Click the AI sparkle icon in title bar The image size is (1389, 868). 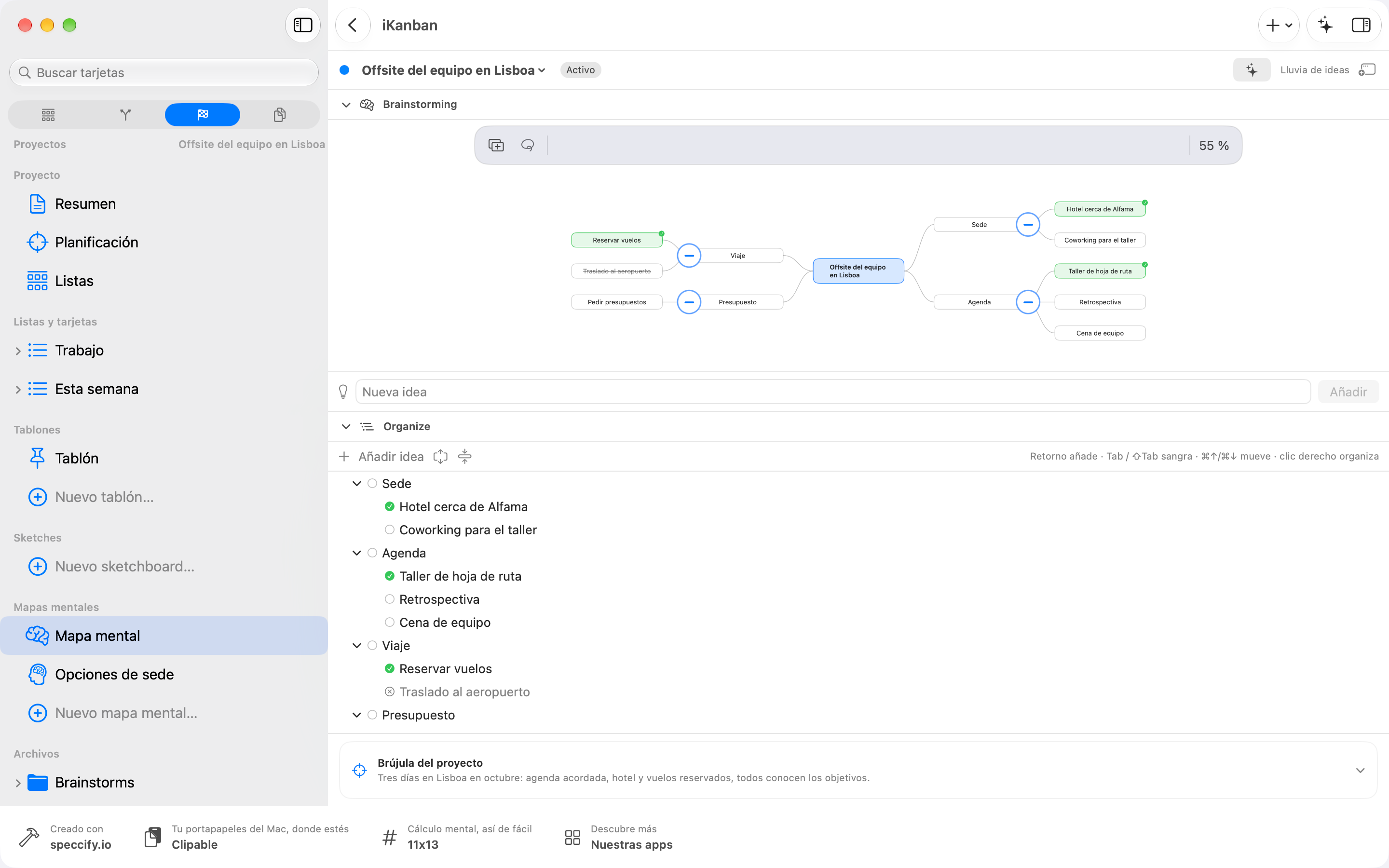tap(1325, 25)
